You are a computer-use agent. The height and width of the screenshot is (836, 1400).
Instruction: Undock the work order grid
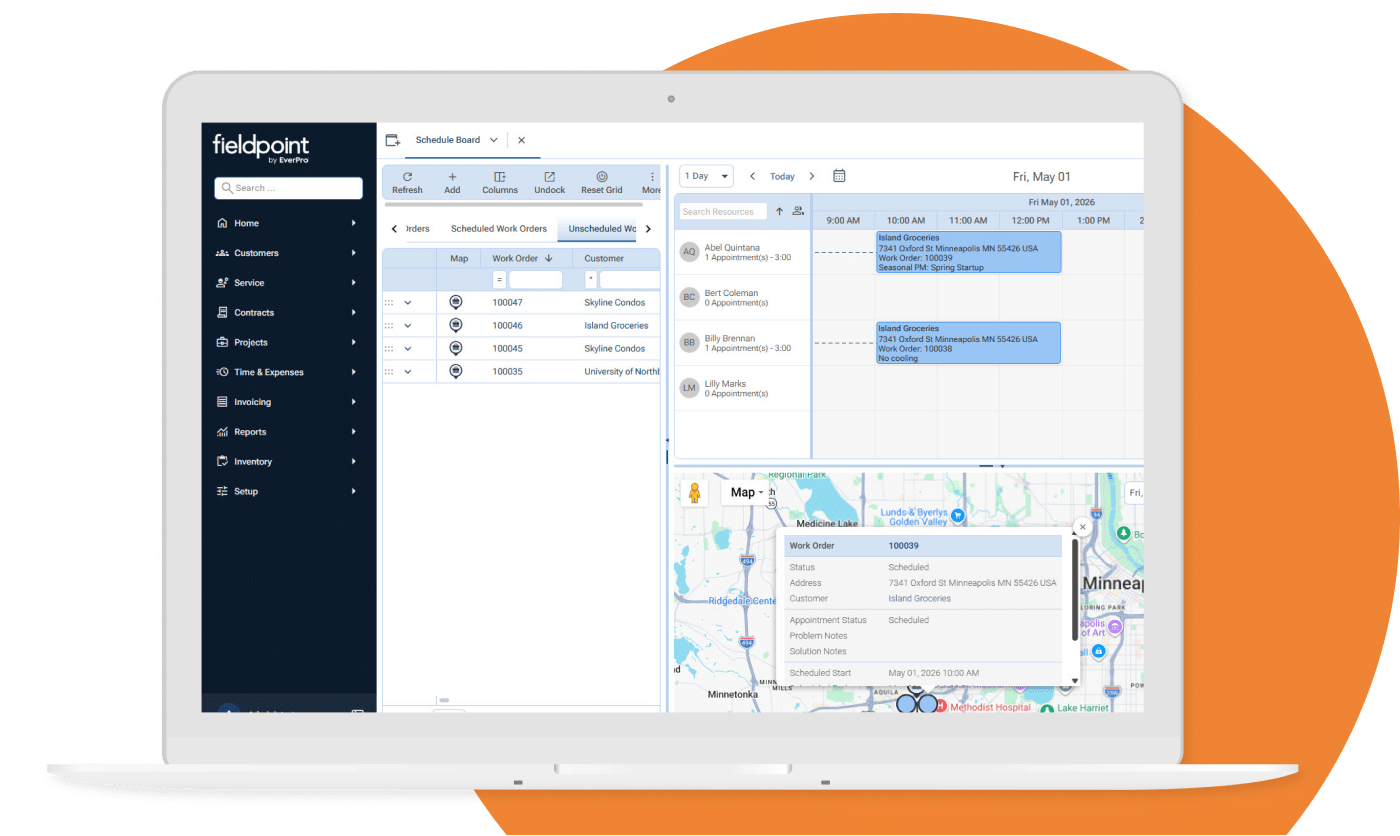point(549,183)
